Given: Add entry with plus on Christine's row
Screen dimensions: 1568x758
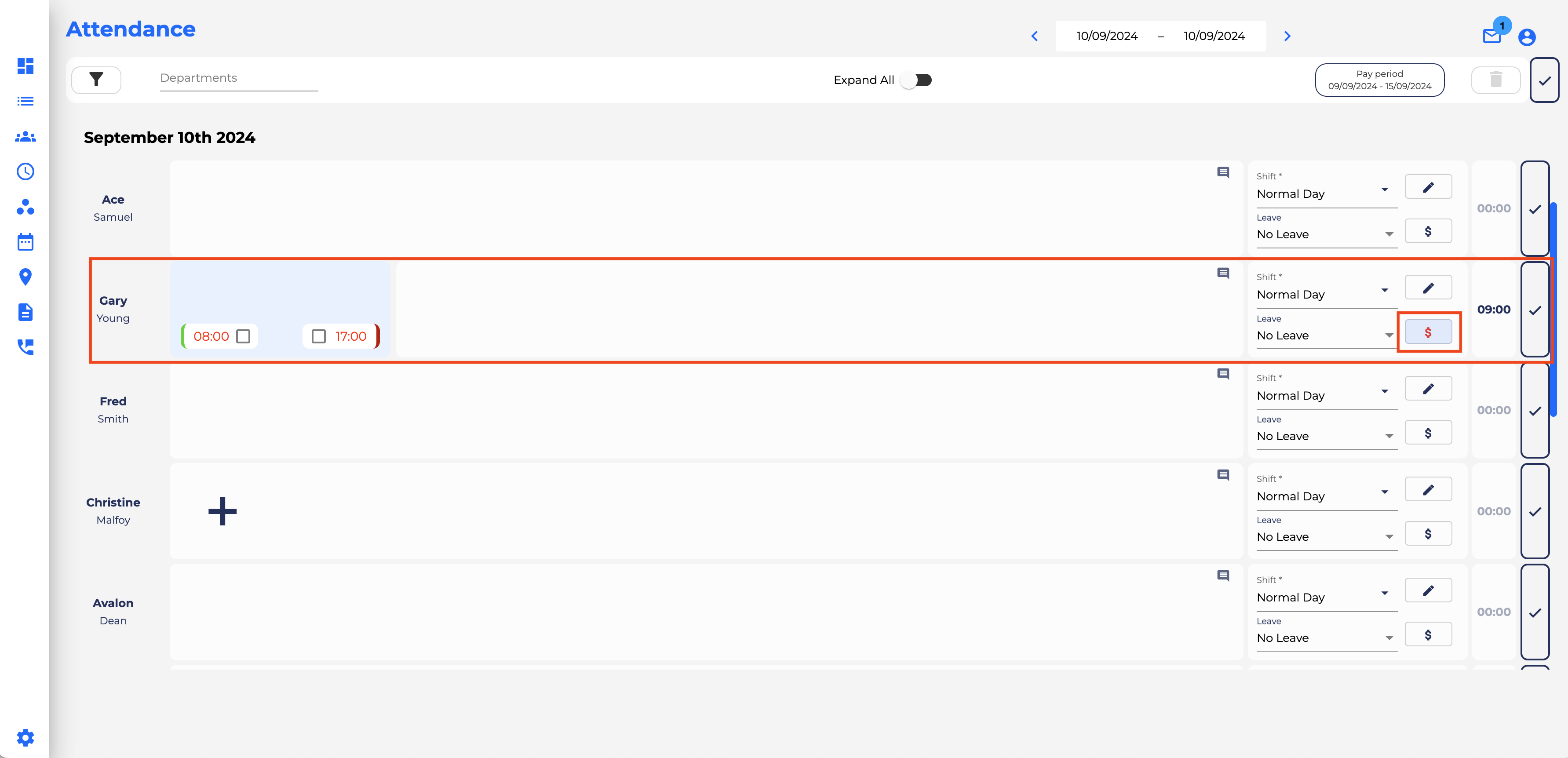Looking at the screenshot, I should (x=222, y=511).
